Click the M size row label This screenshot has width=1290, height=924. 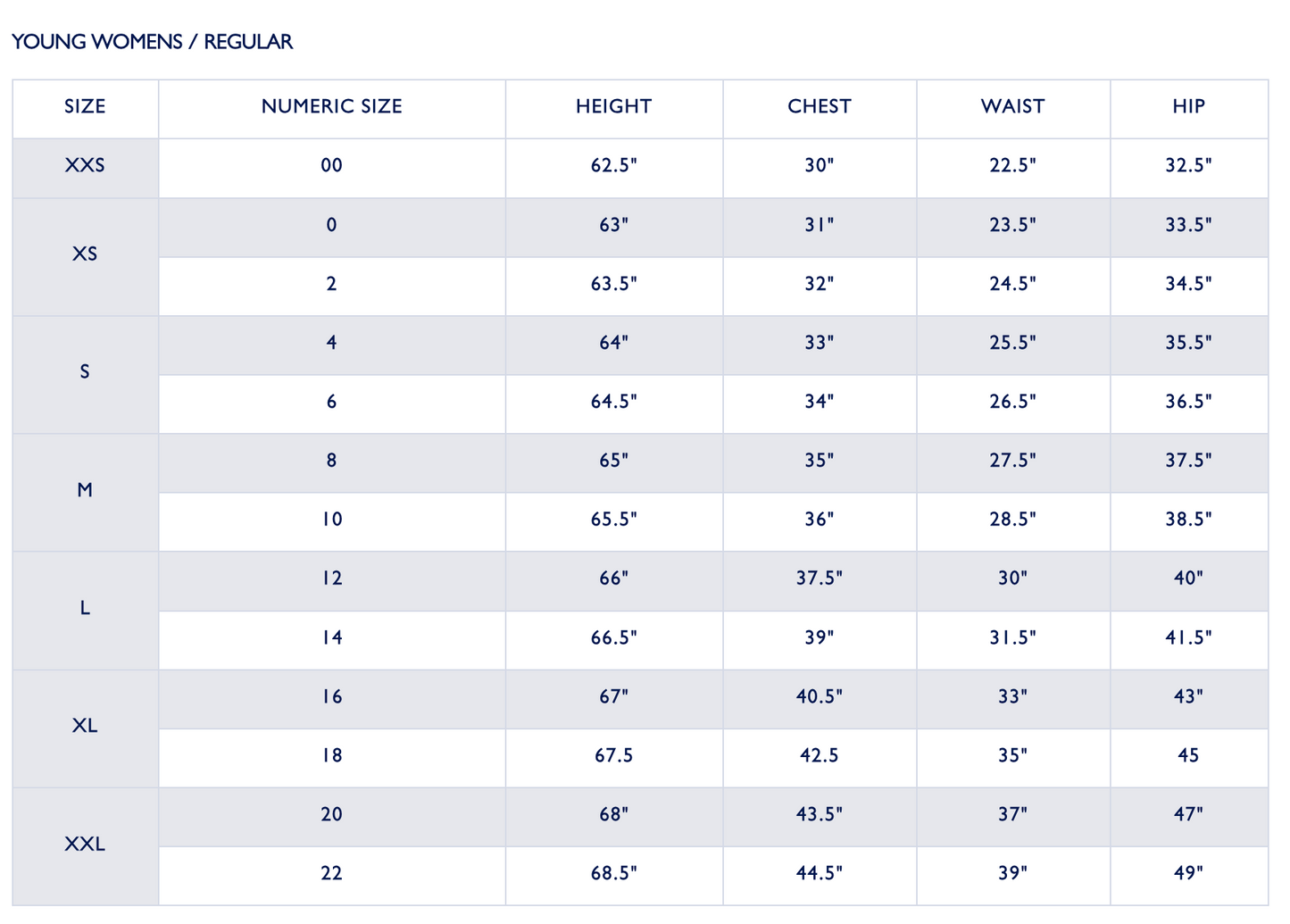[86, 492]
